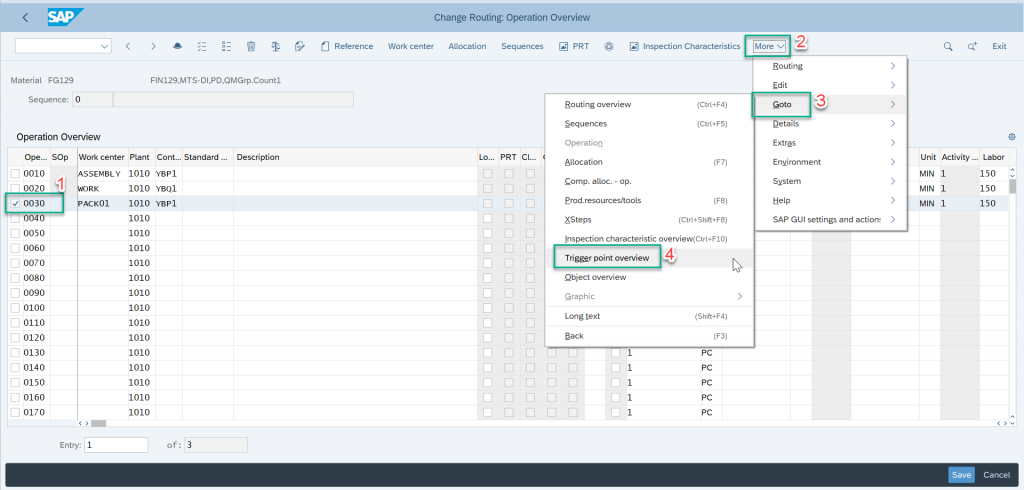This screenshot has width=1024, height=490.
Task: Open Reference from toolbar
Action: tap(347, 46)
